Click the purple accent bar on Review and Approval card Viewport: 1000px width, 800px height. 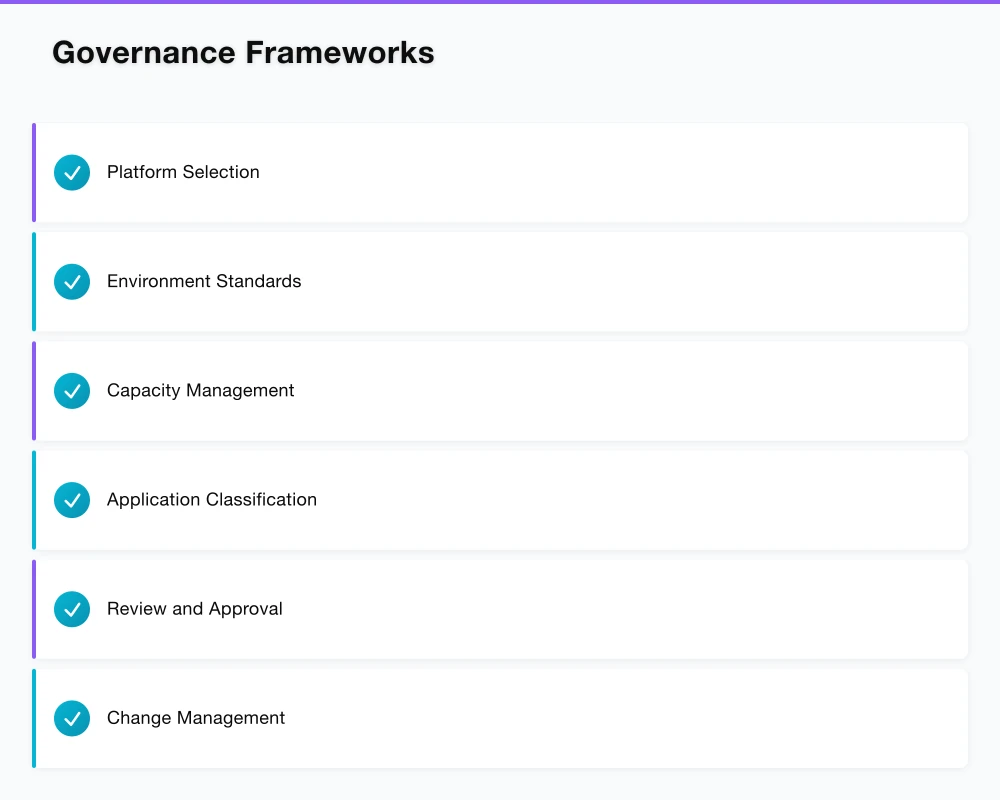(x=34, y=609)
